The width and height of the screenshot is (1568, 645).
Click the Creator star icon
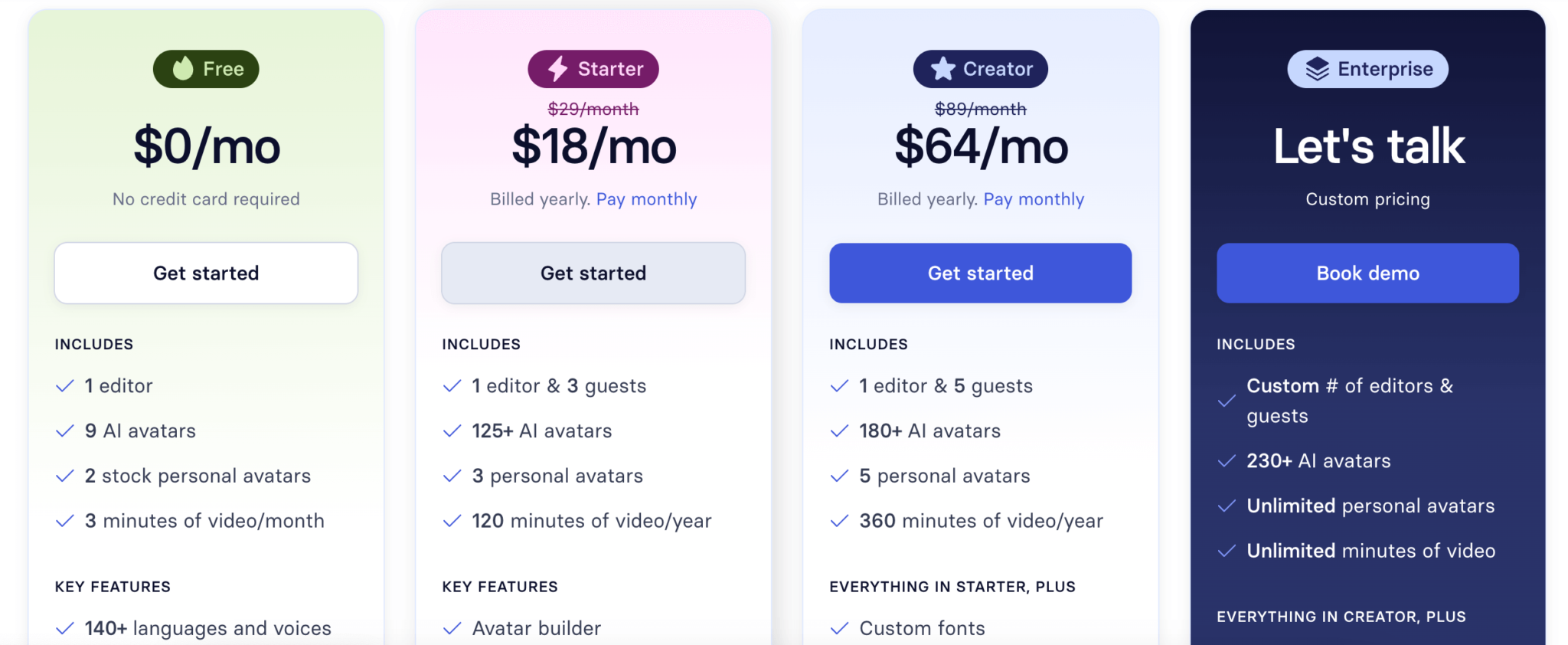(942, 69)
